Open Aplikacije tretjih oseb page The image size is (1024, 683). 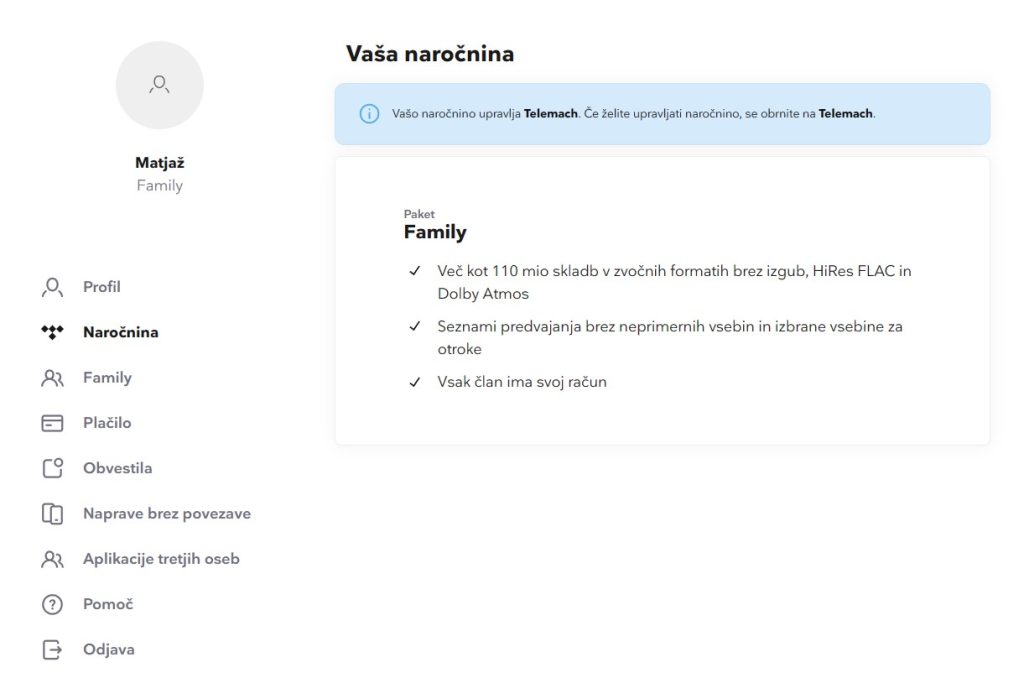pyautogui.click(x=161, y=559)
